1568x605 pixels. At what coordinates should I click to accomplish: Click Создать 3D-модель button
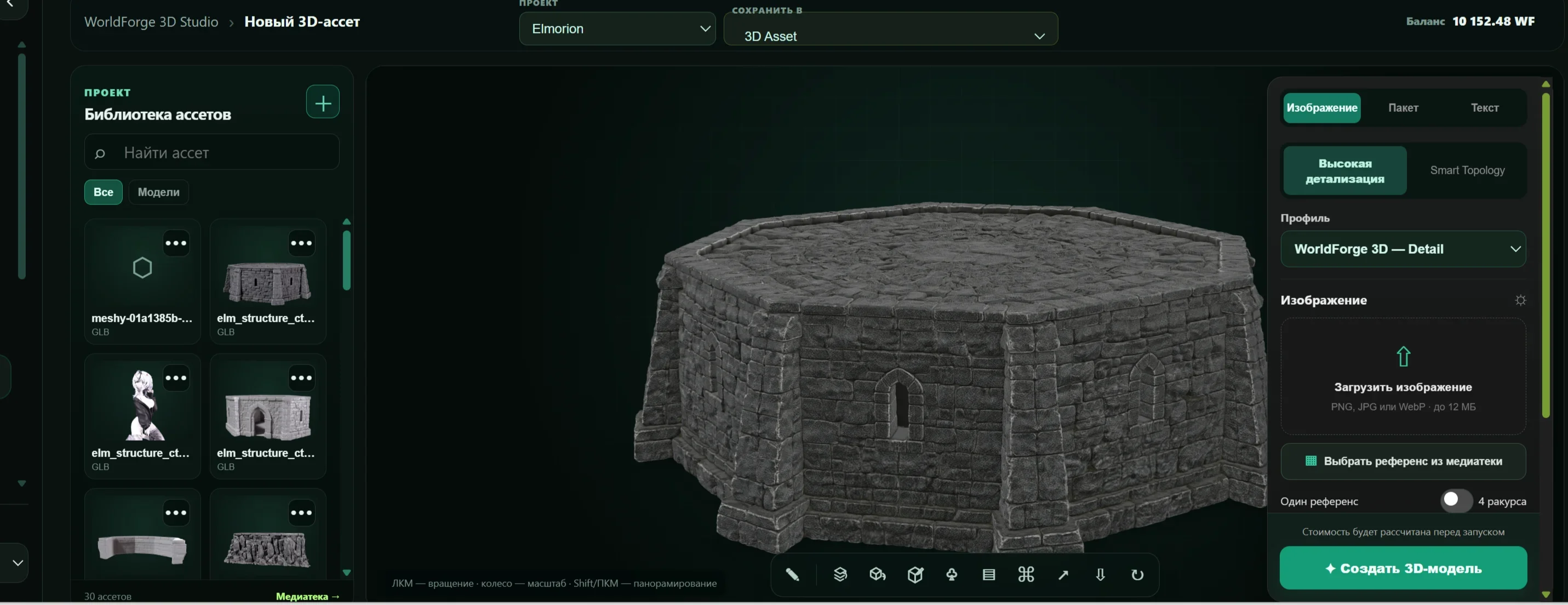1403,568
